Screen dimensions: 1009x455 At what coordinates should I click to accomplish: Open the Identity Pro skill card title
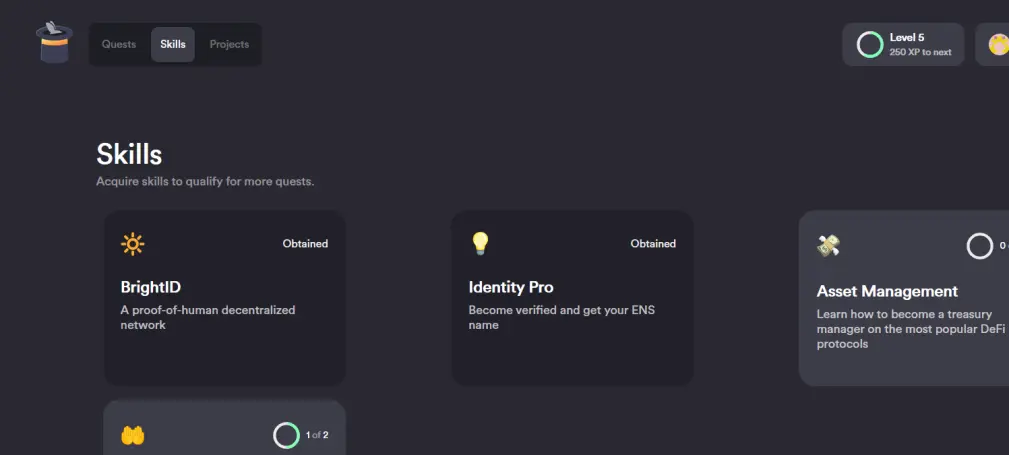click(x=511, y=287)
